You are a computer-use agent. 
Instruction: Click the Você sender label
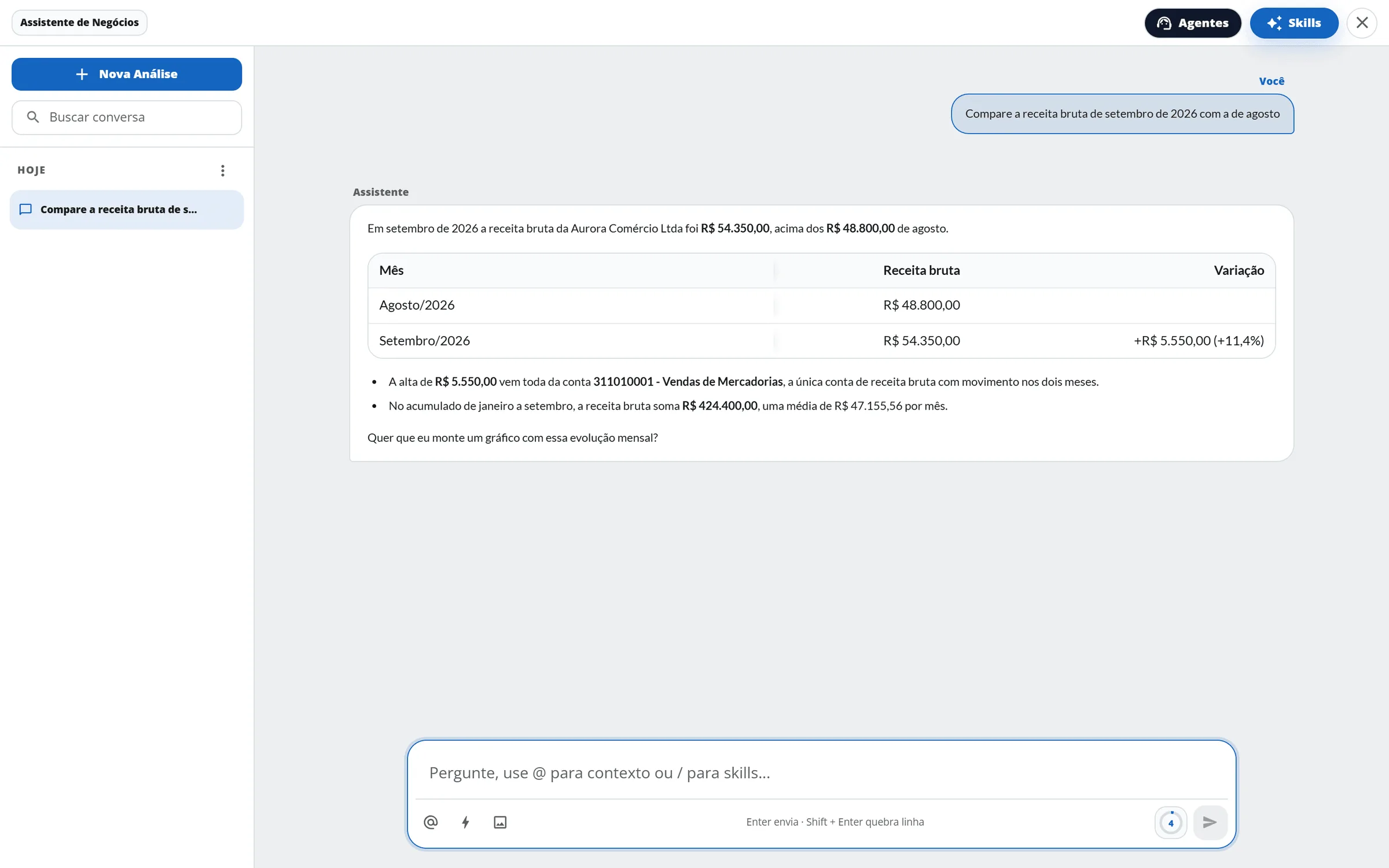[x=1272, y=81]
